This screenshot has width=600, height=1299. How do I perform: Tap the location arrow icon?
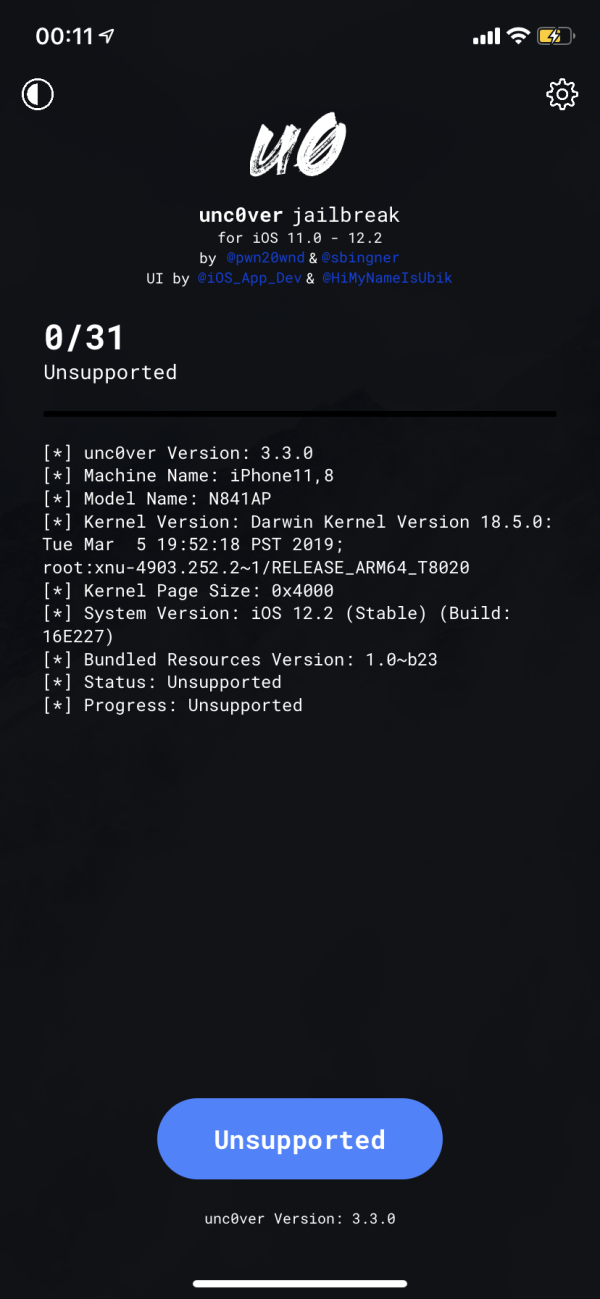pos(107,37)
